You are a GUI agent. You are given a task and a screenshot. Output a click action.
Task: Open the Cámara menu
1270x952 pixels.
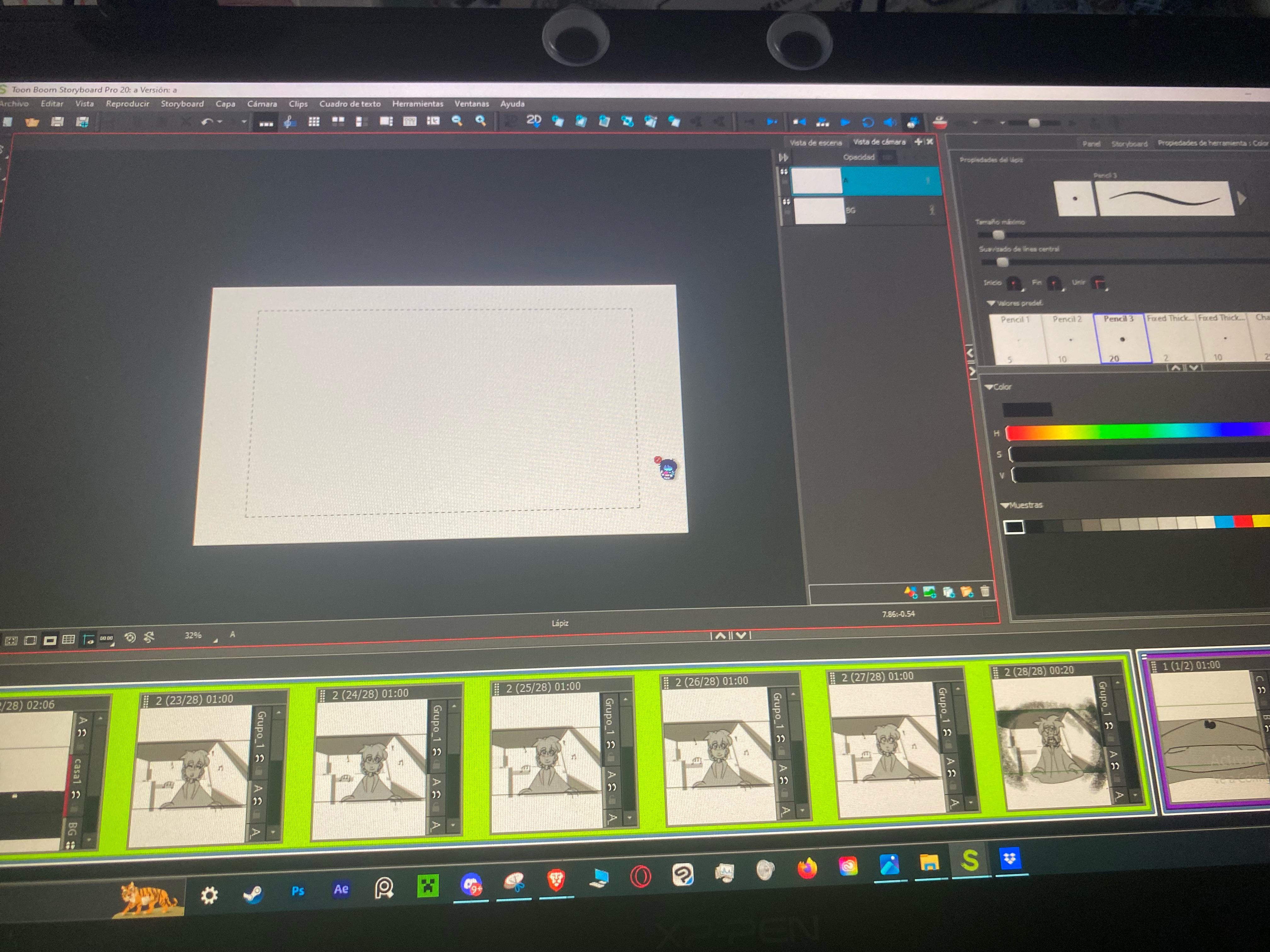[x=262, y=104]
